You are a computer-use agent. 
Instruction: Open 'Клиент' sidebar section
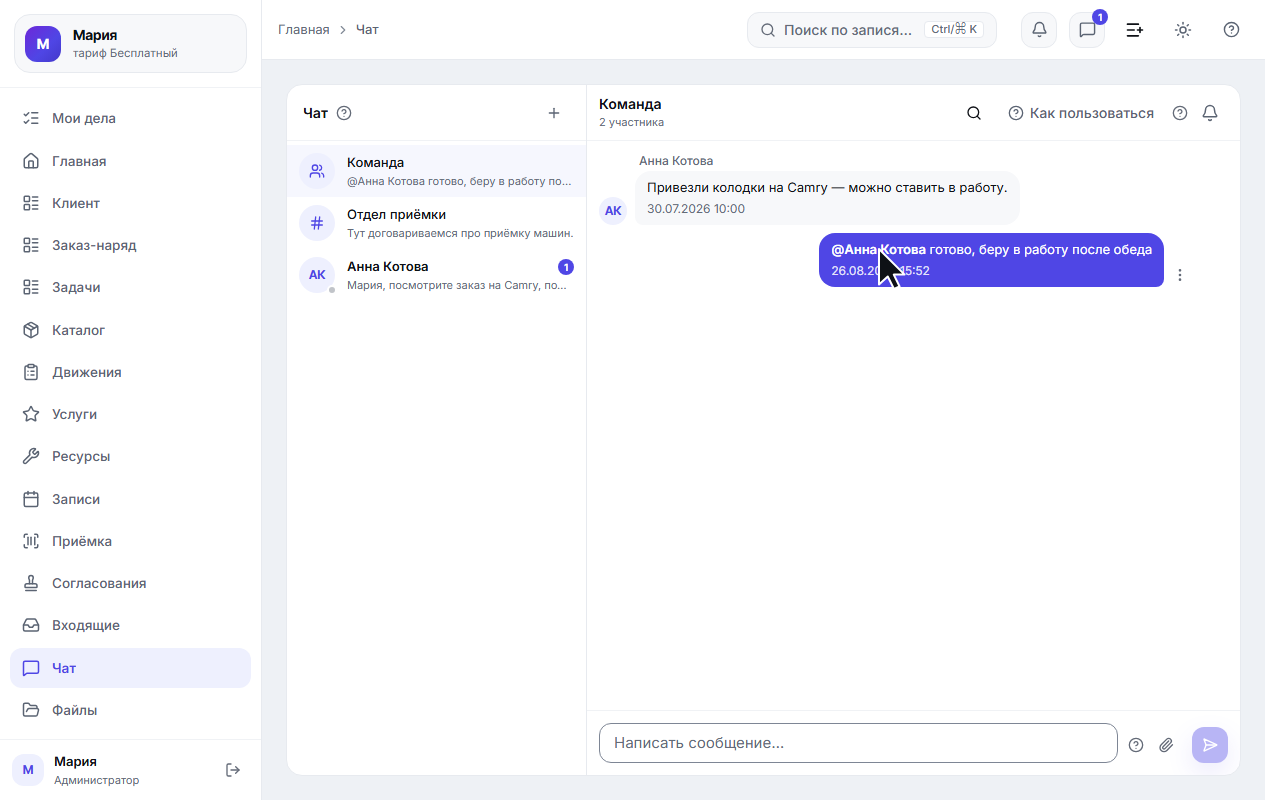pos(130,203)
